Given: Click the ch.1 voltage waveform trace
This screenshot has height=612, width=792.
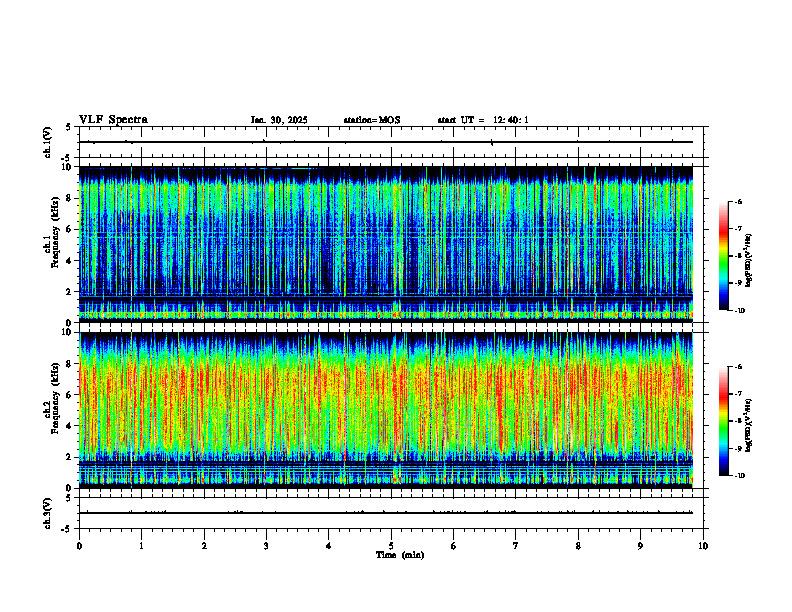Looking at the screenshot, I should click(386, 142).
